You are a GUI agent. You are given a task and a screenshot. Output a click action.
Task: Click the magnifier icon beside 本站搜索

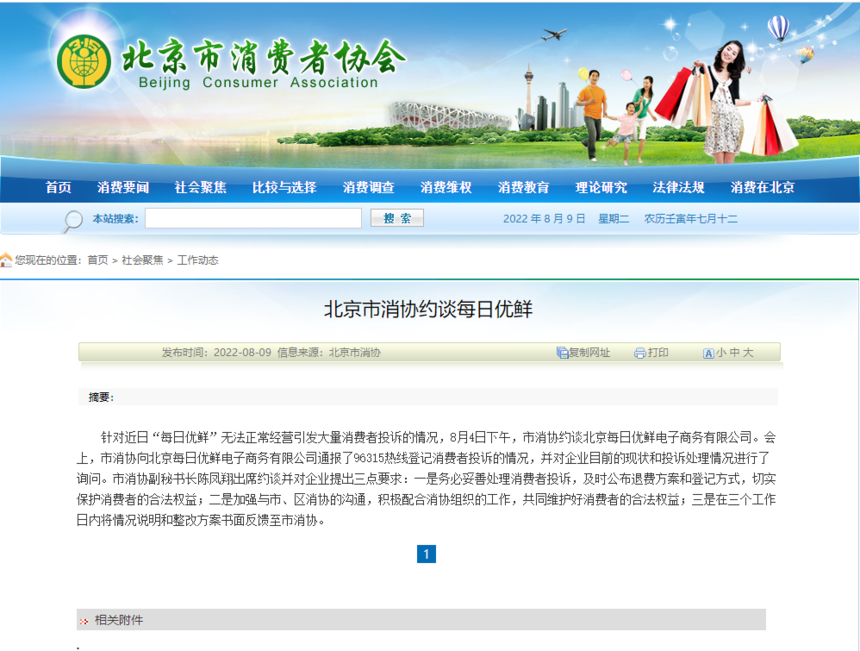pos(72,221)
